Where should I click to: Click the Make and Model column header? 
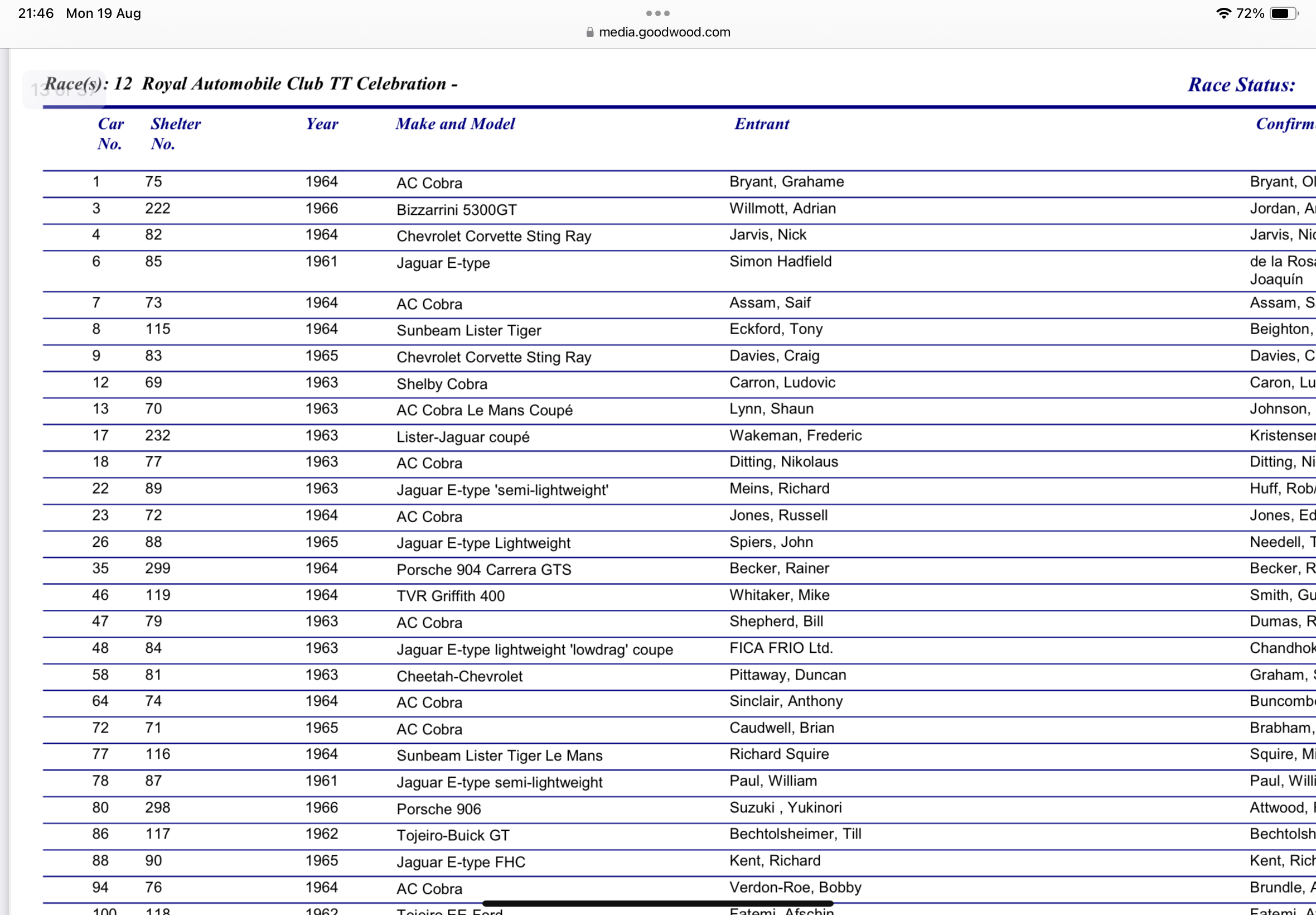tap(455, 124)
